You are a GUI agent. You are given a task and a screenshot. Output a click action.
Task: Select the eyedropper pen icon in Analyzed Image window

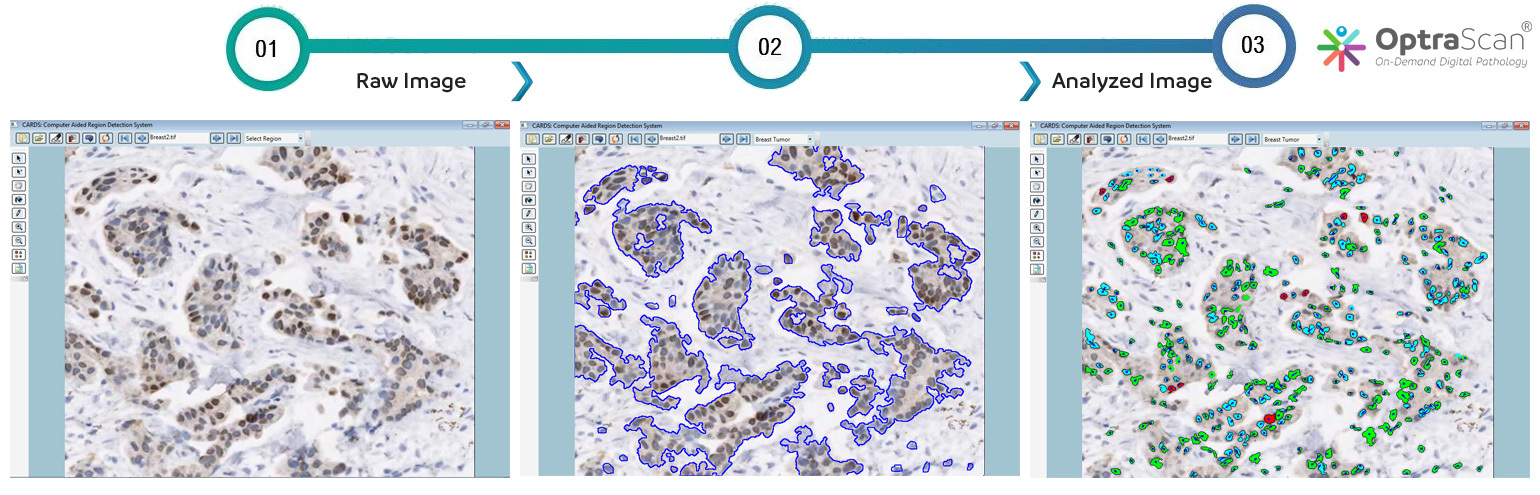(1074, 139)
